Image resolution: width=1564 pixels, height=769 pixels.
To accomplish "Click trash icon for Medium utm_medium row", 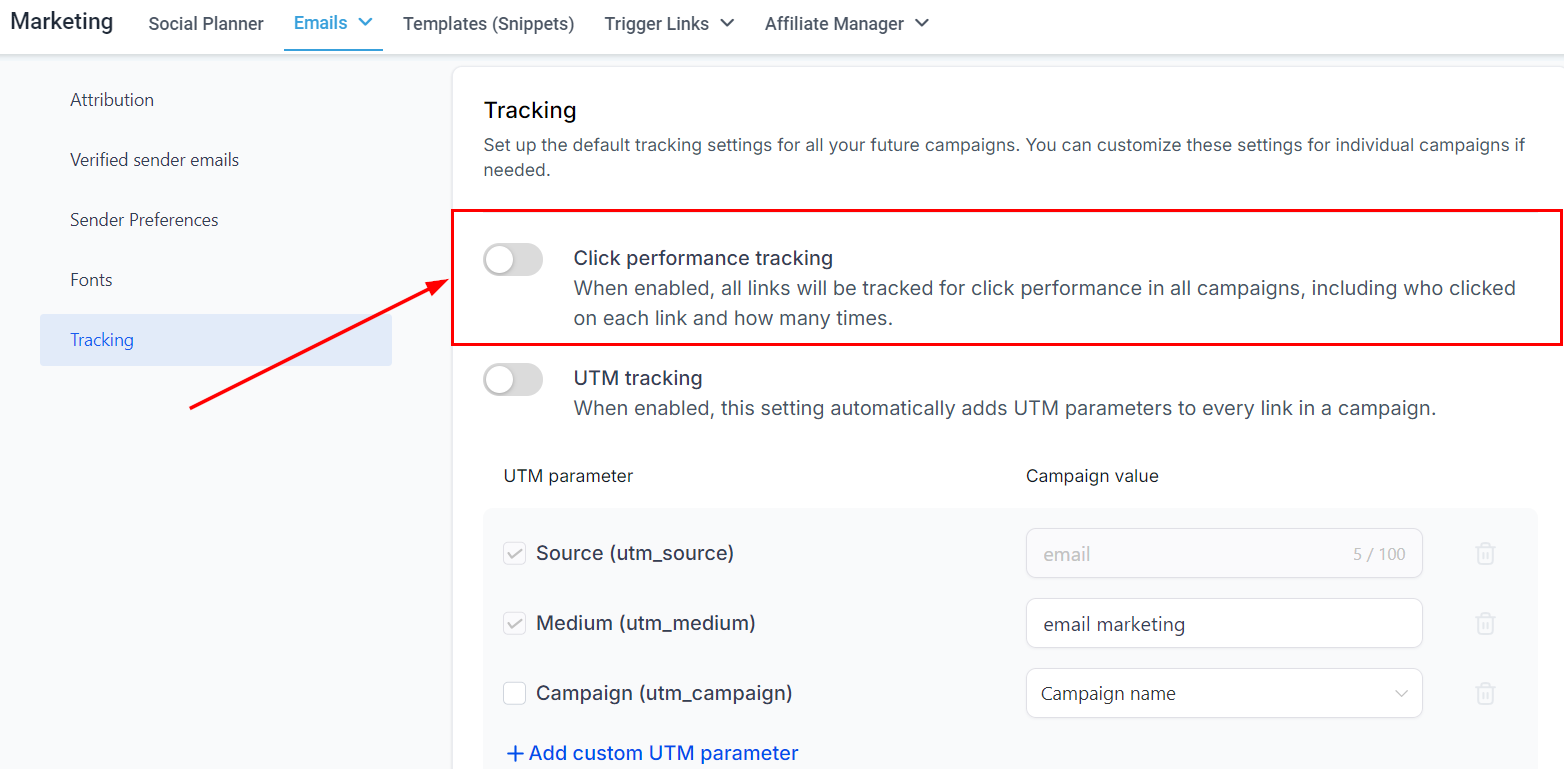I will point(1485,624).
